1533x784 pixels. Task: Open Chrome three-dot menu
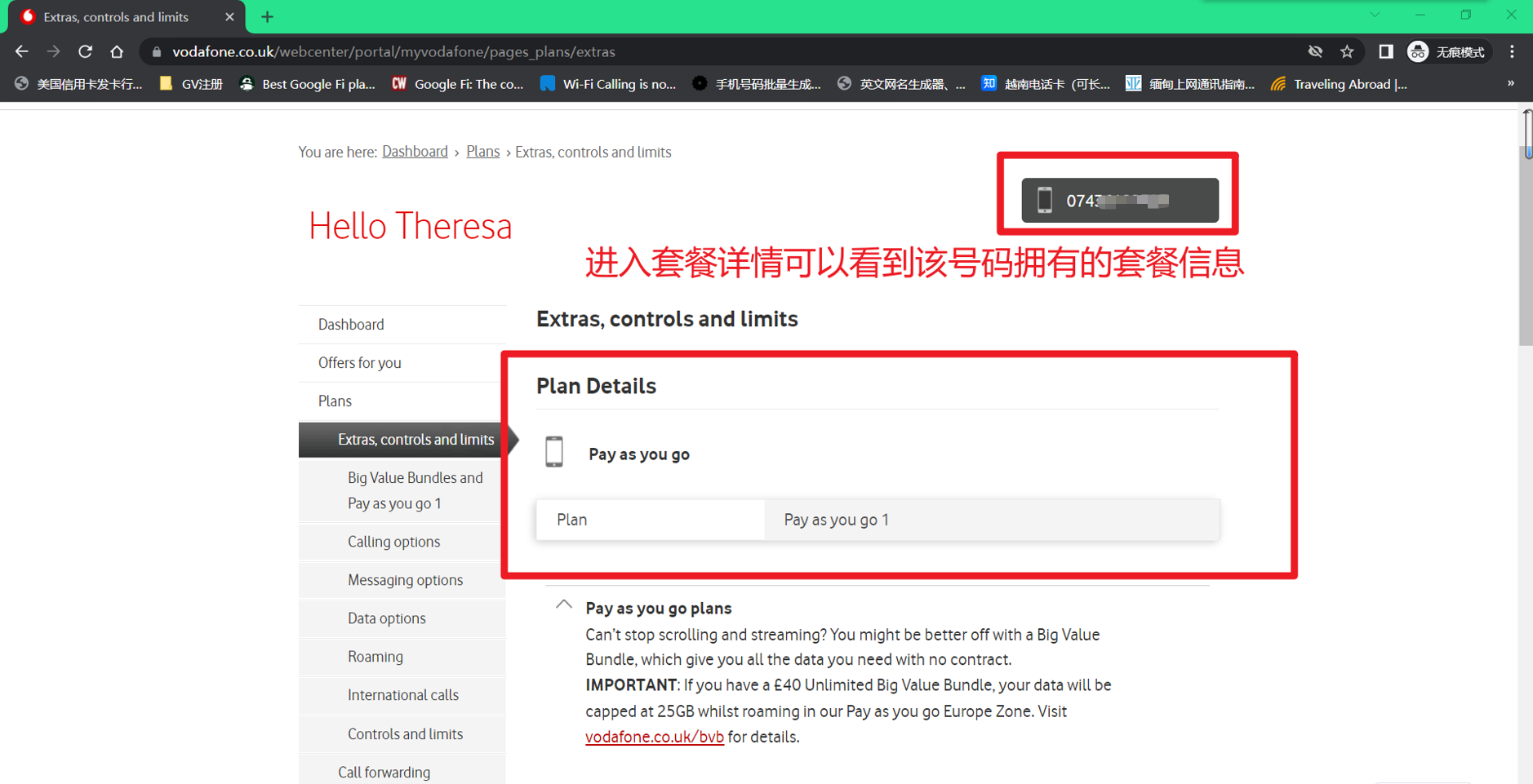tap(1512, 51)
